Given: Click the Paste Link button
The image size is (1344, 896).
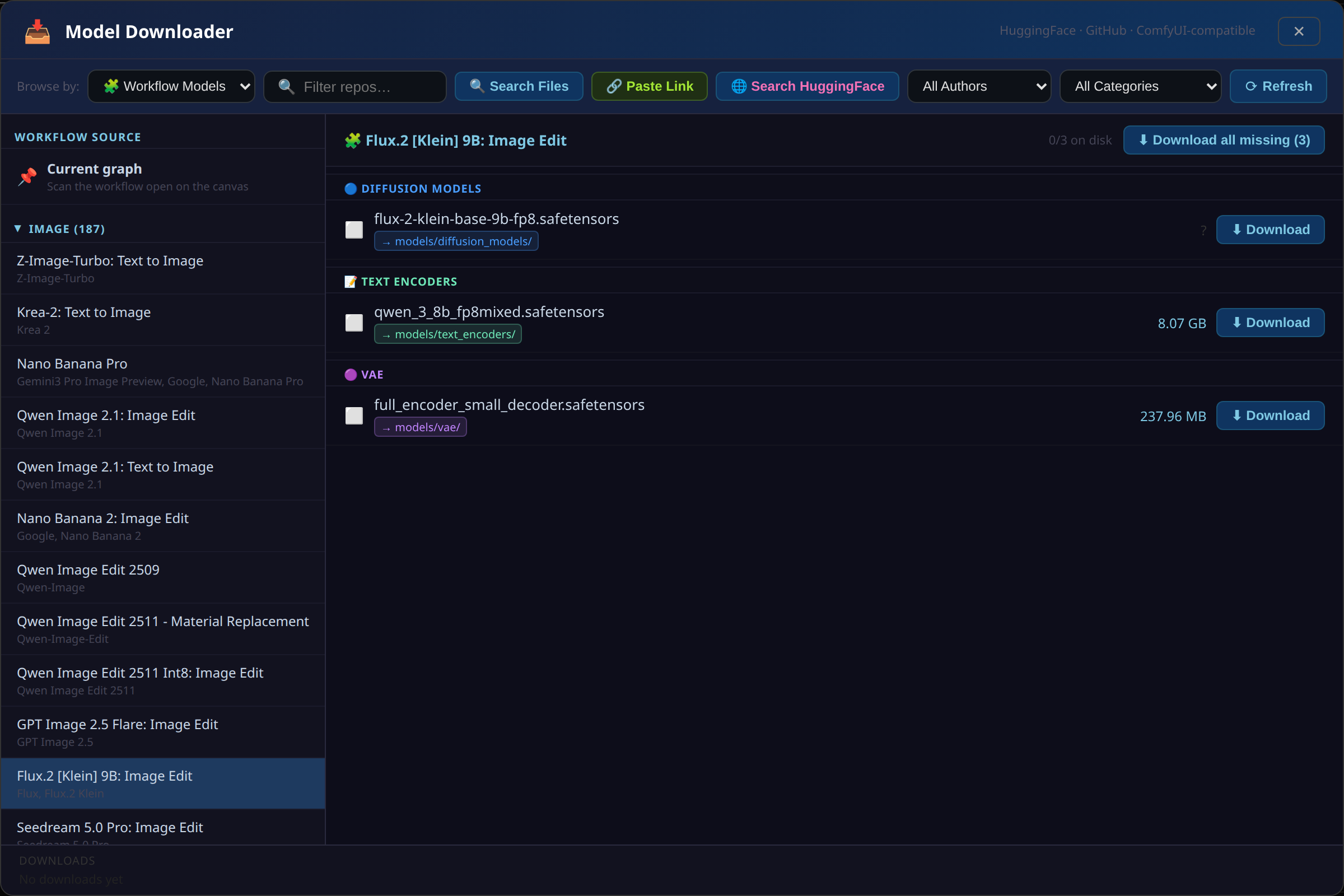Looking at the screenshot, I should pos(649,86).
